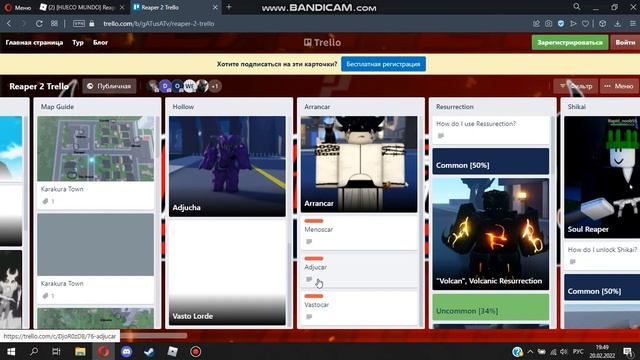This screenshot has height=360, width=640.
Task: Click the Публичная visibility button
Action: point(109,86)
